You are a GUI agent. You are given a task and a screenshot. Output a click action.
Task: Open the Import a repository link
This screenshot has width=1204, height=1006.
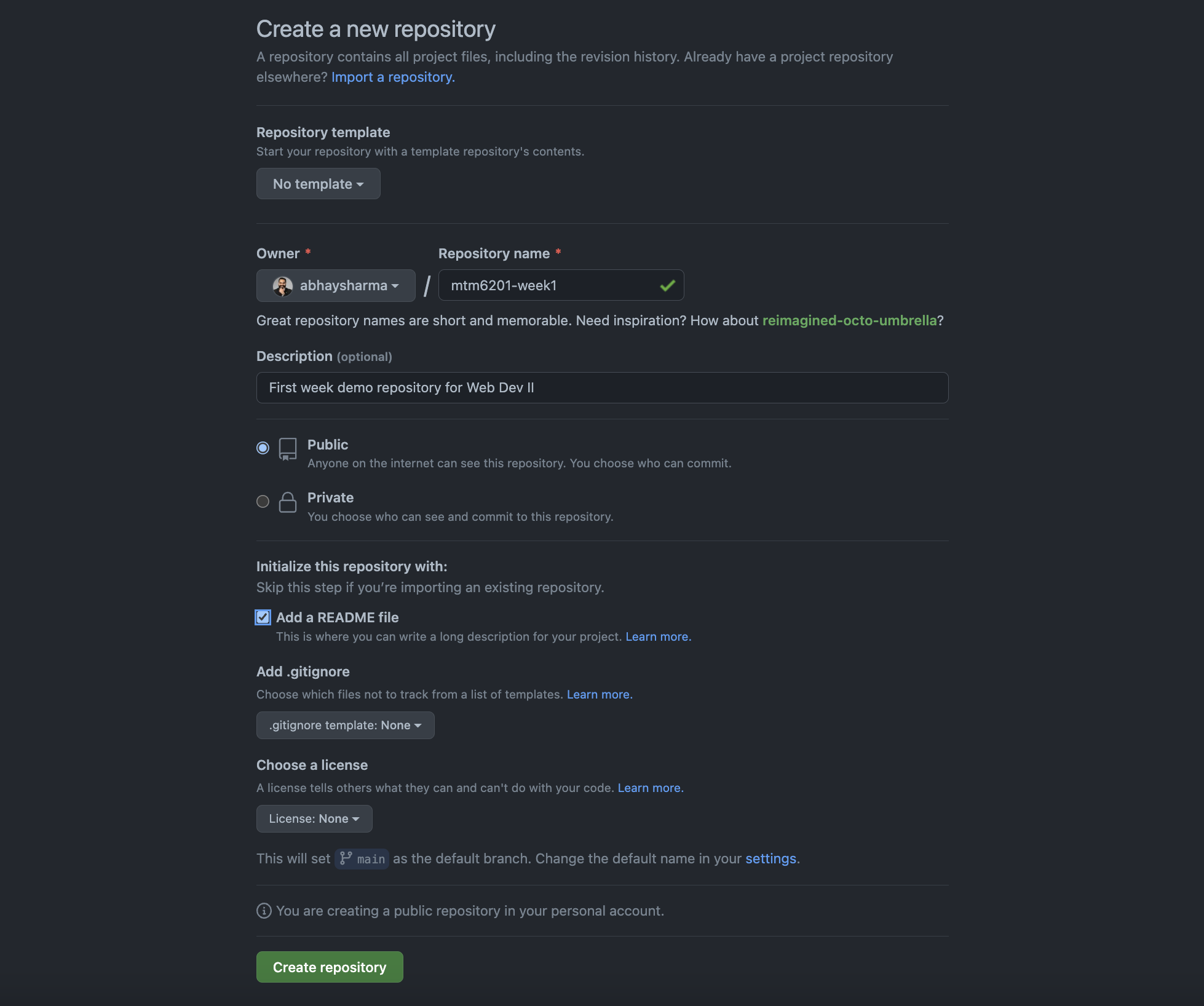click(x=392, y=77)
